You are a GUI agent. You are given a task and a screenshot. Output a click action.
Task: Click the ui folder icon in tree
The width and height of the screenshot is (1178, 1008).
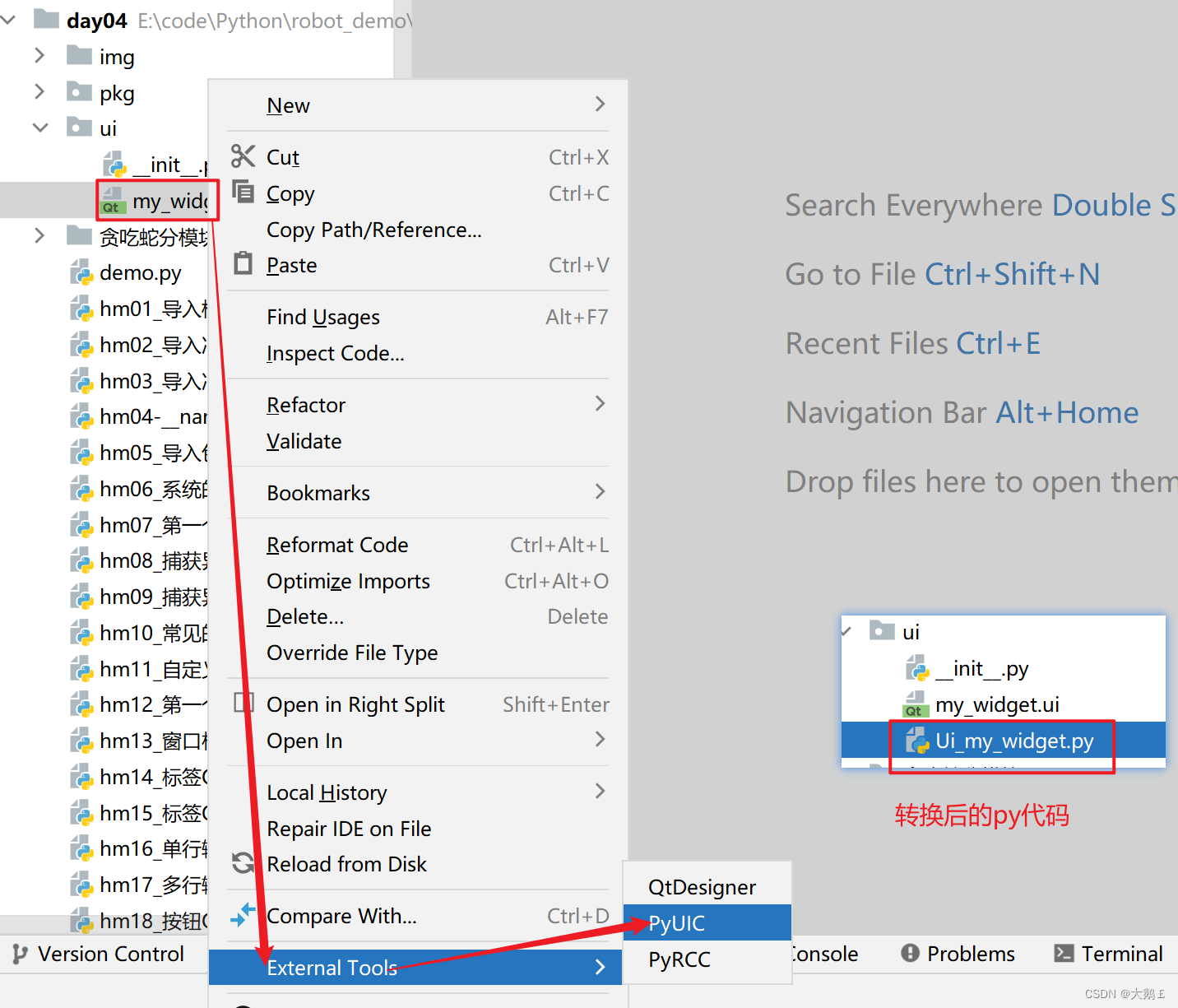79,127
